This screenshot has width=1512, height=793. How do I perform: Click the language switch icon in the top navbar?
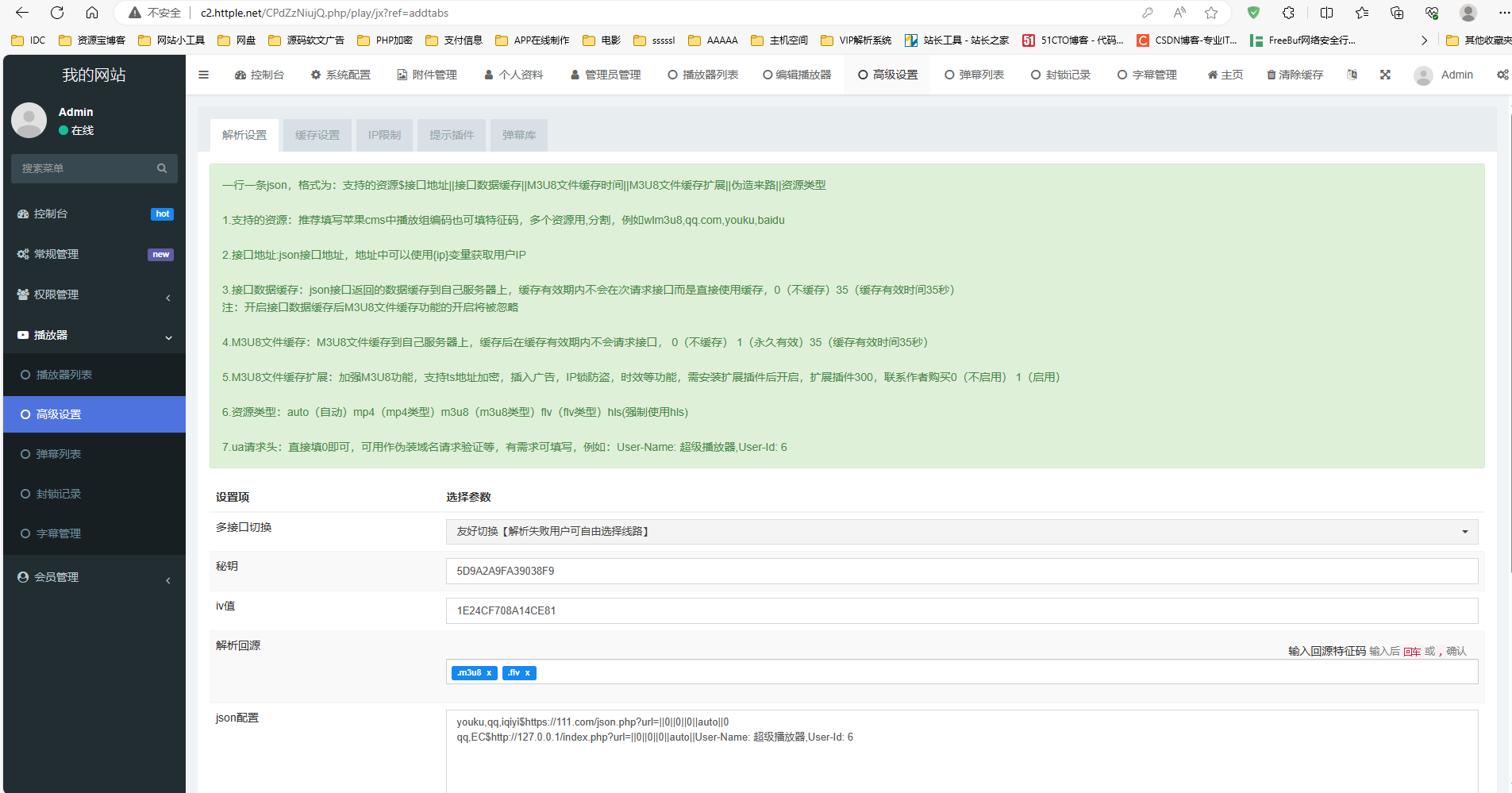(1352, 75)
